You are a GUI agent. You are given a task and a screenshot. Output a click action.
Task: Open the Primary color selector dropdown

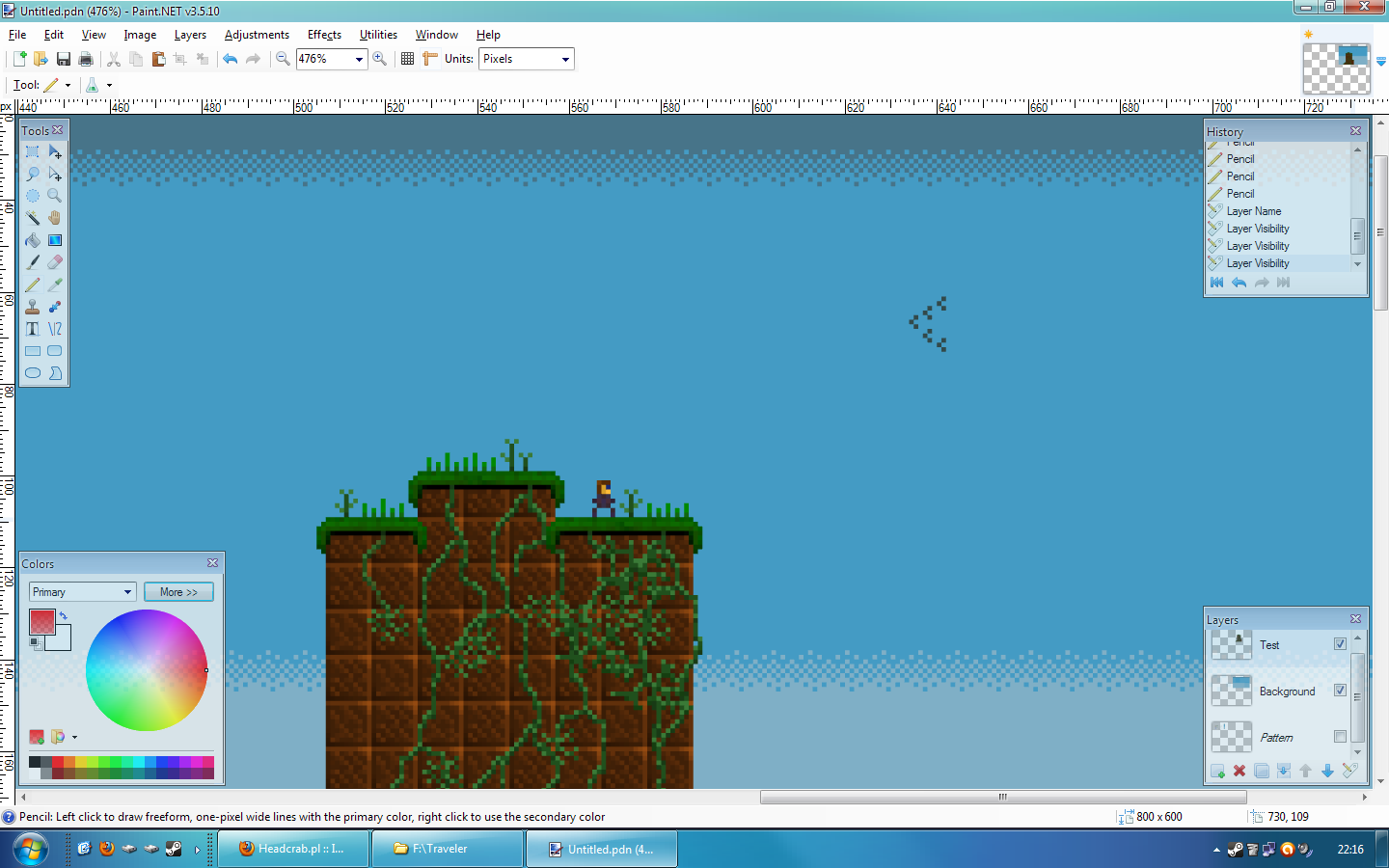127,592
